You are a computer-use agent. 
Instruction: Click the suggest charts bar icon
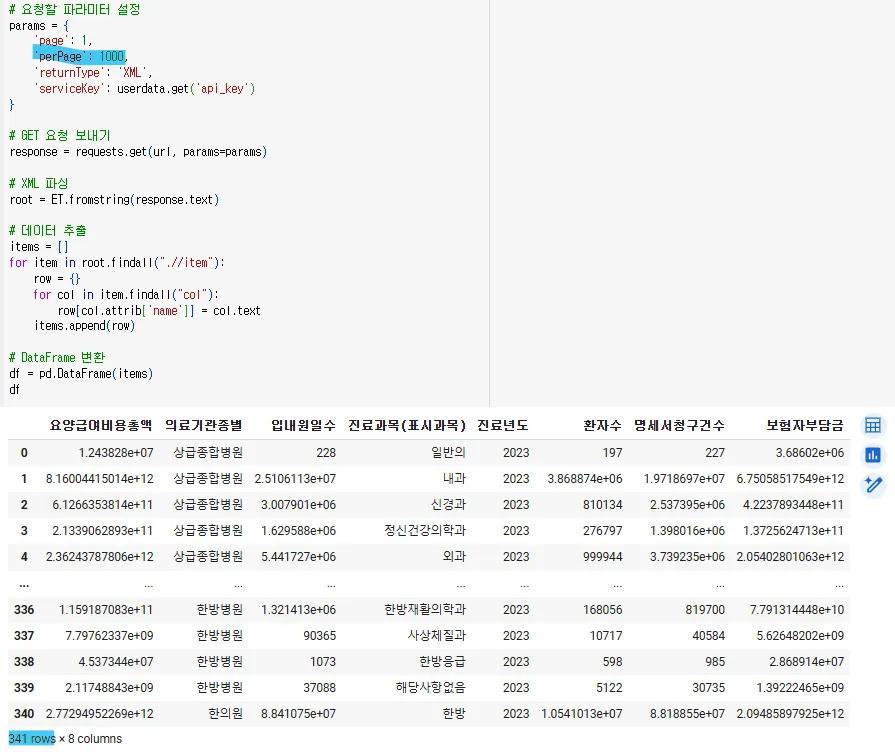[873, 455]
